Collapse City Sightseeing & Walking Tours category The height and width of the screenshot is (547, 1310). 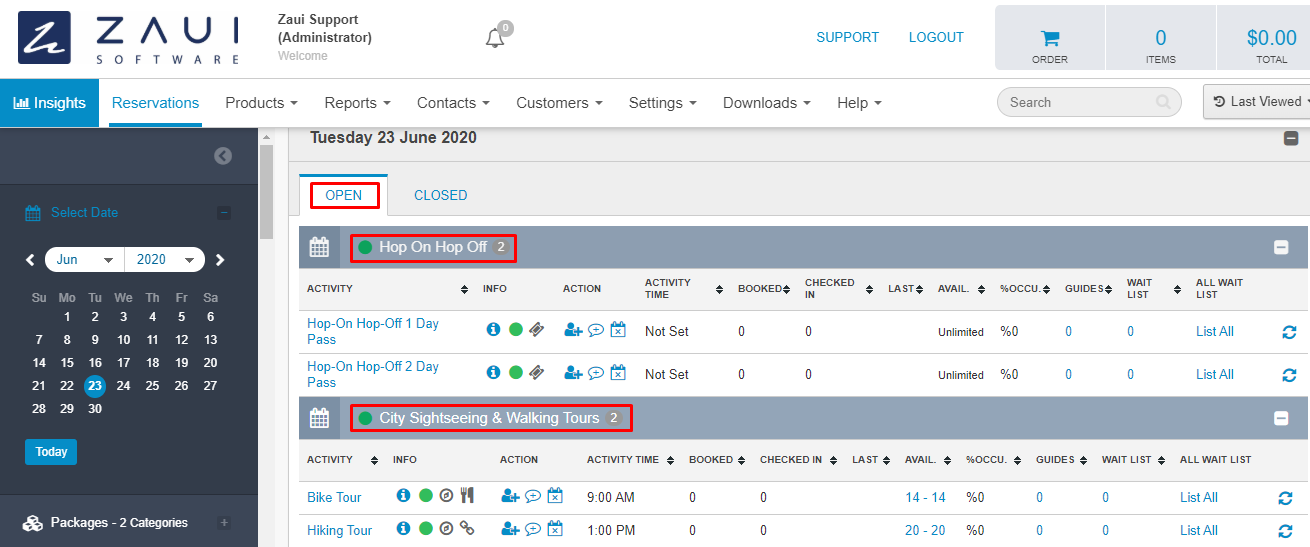(1281, 418)
